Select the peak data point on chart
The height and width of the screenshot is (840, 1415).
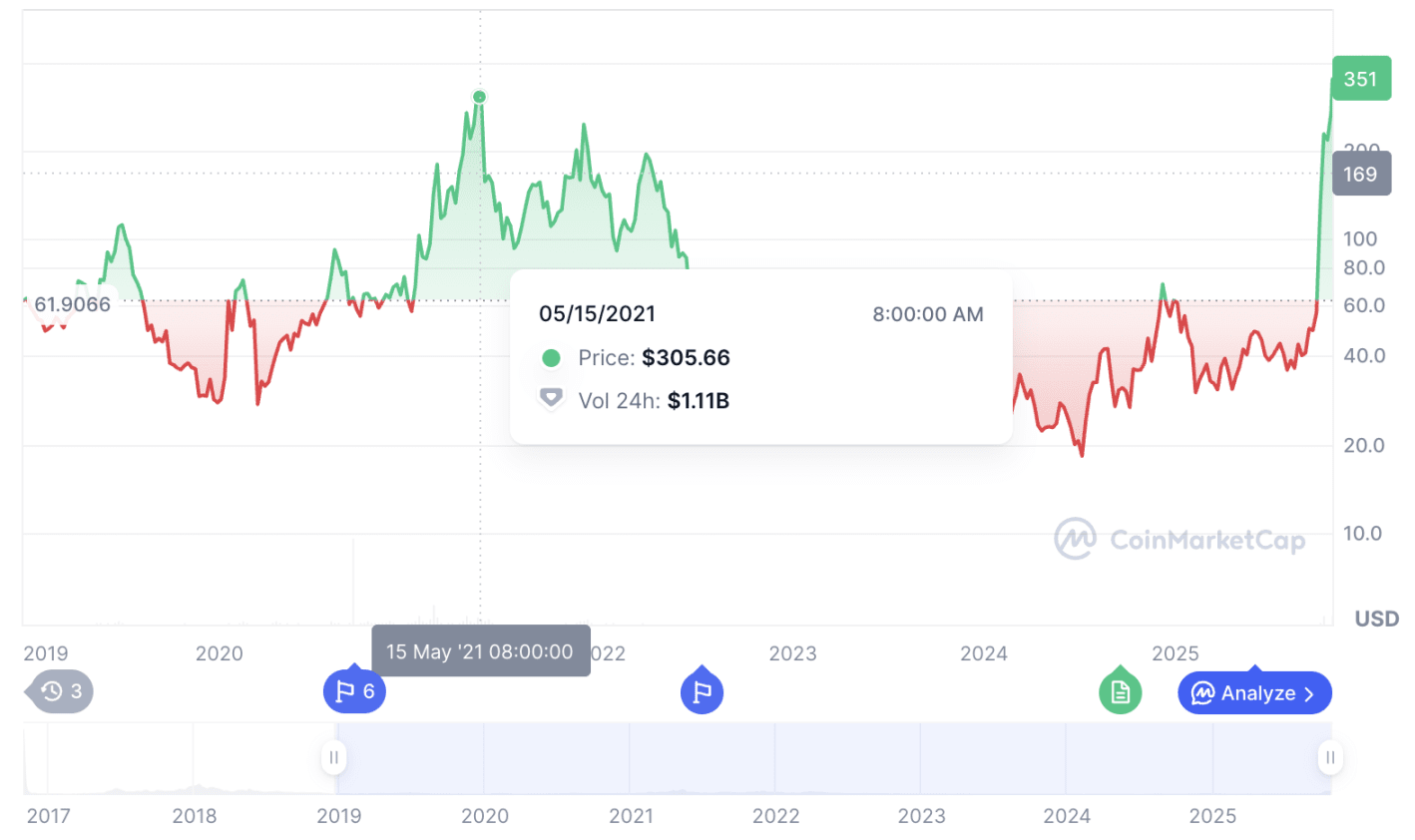point(480,97)
